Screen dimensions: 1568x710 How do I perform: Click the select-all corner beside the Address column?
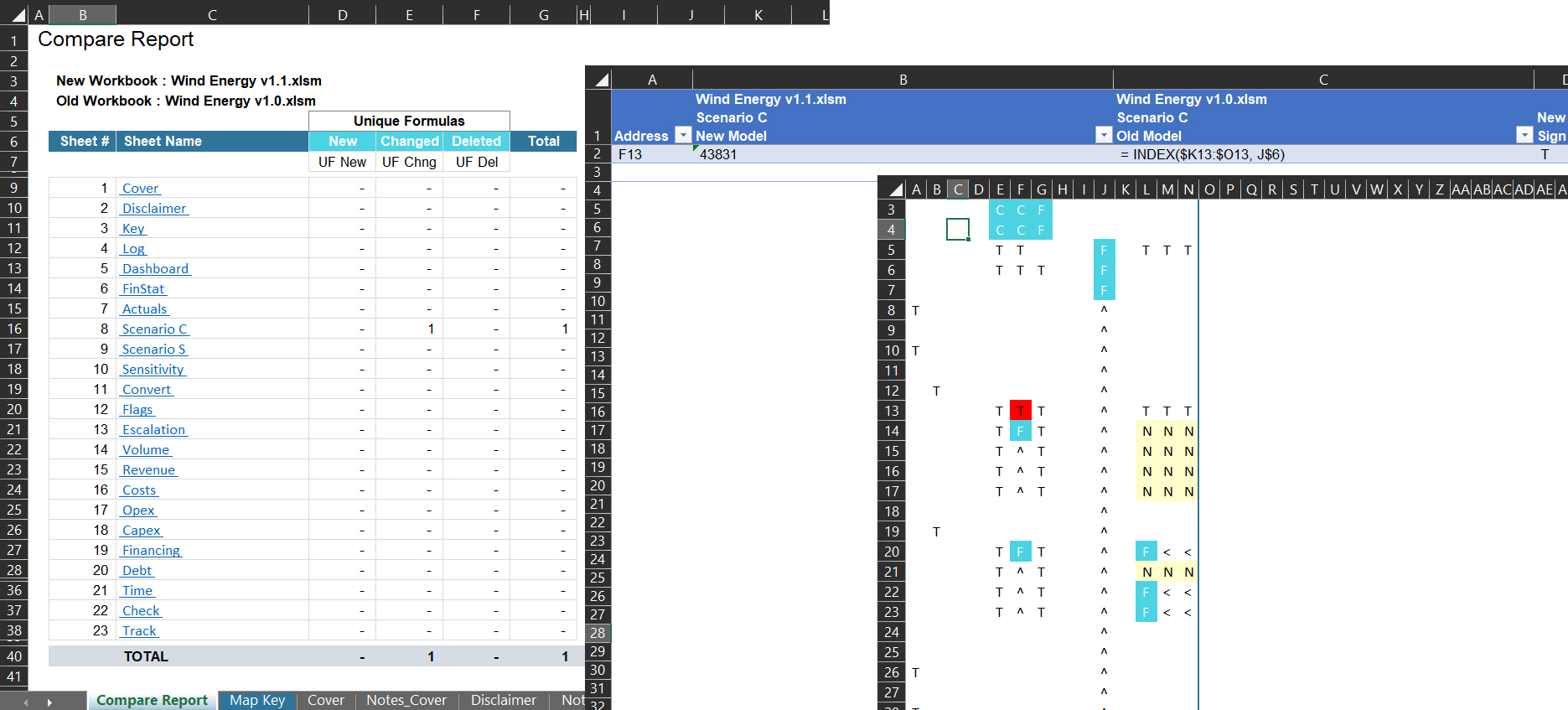pyautogui.click(x=600, y=80)
